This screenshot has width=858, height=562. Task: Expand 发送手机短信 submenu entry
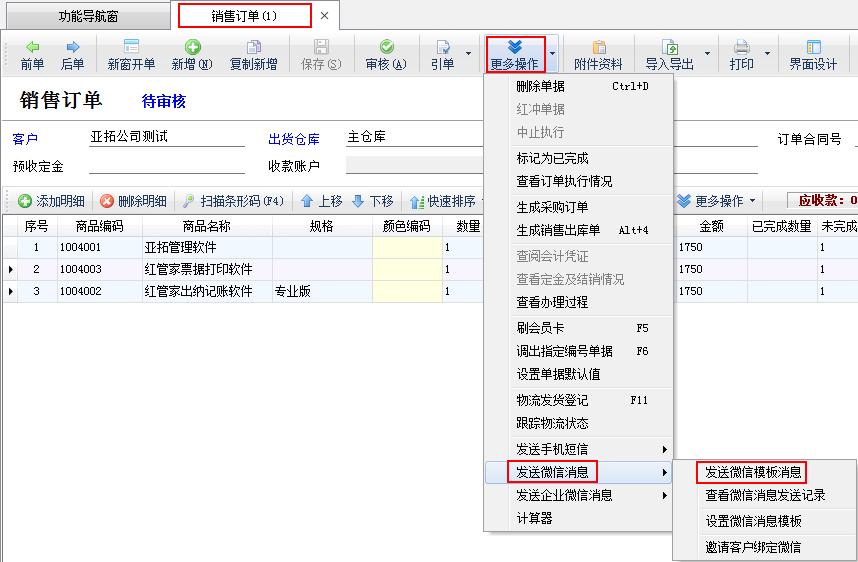(x=578, y=449)
